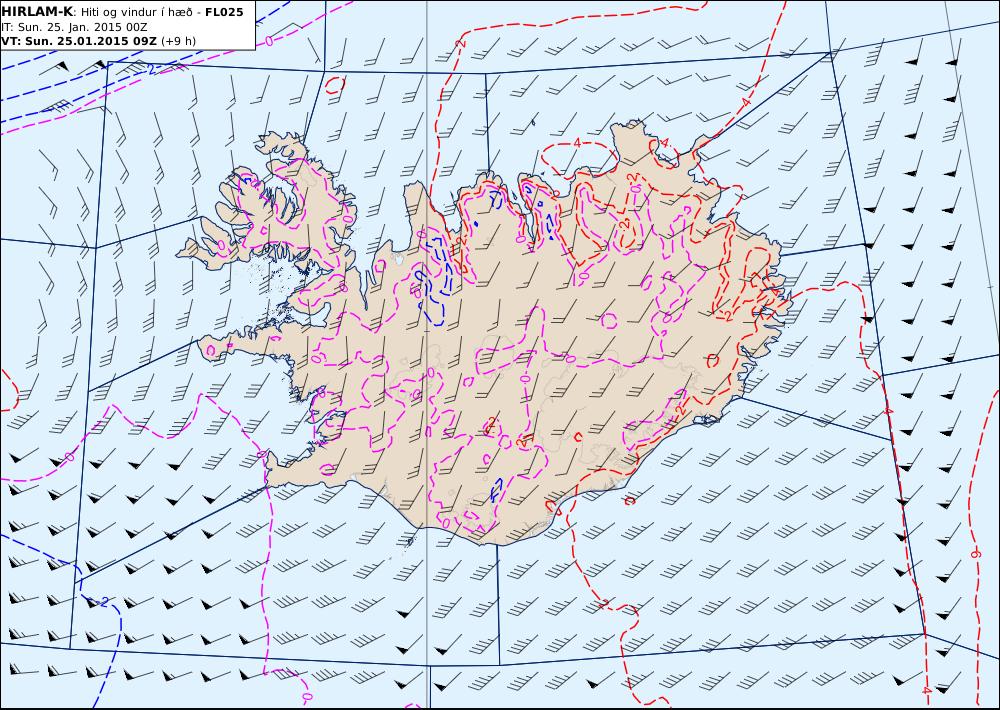The width and height of the screenshot is (1000, 710).
Task: Click the red '6' isotherm contour label
Action: tap(974, 554)
